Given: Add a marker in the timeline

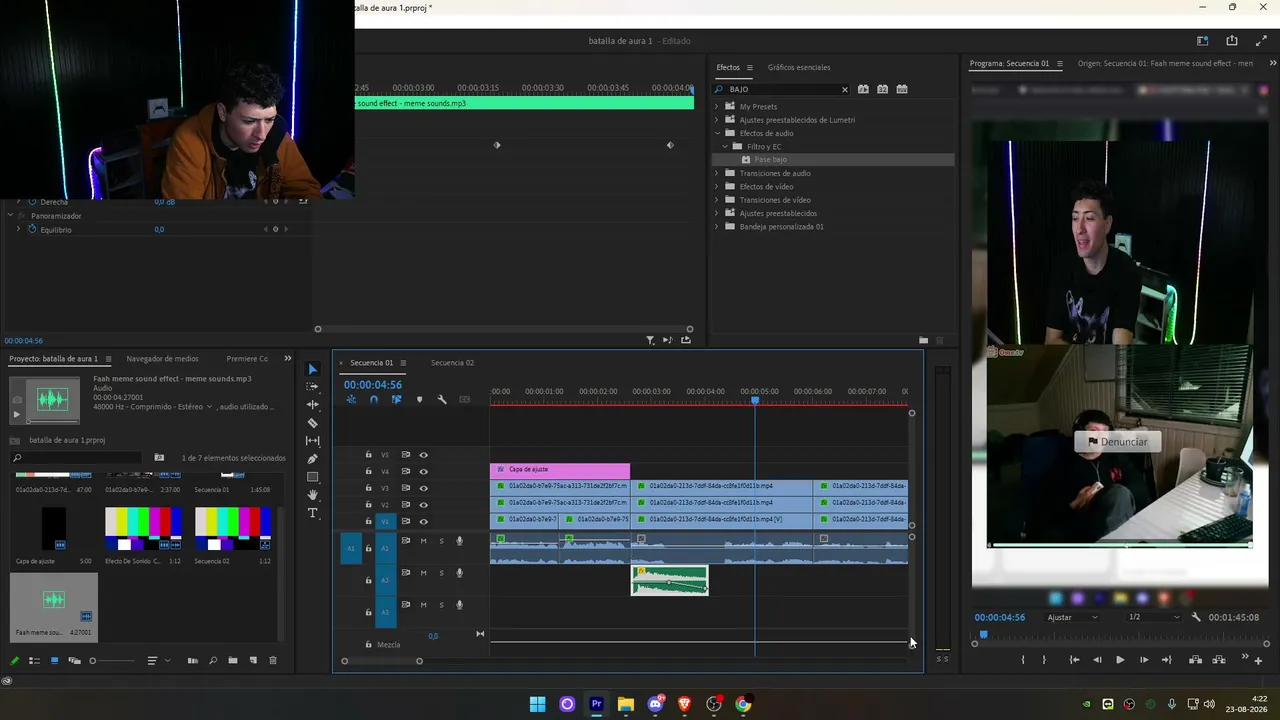Looking at the screenshot, I should 419,400.
